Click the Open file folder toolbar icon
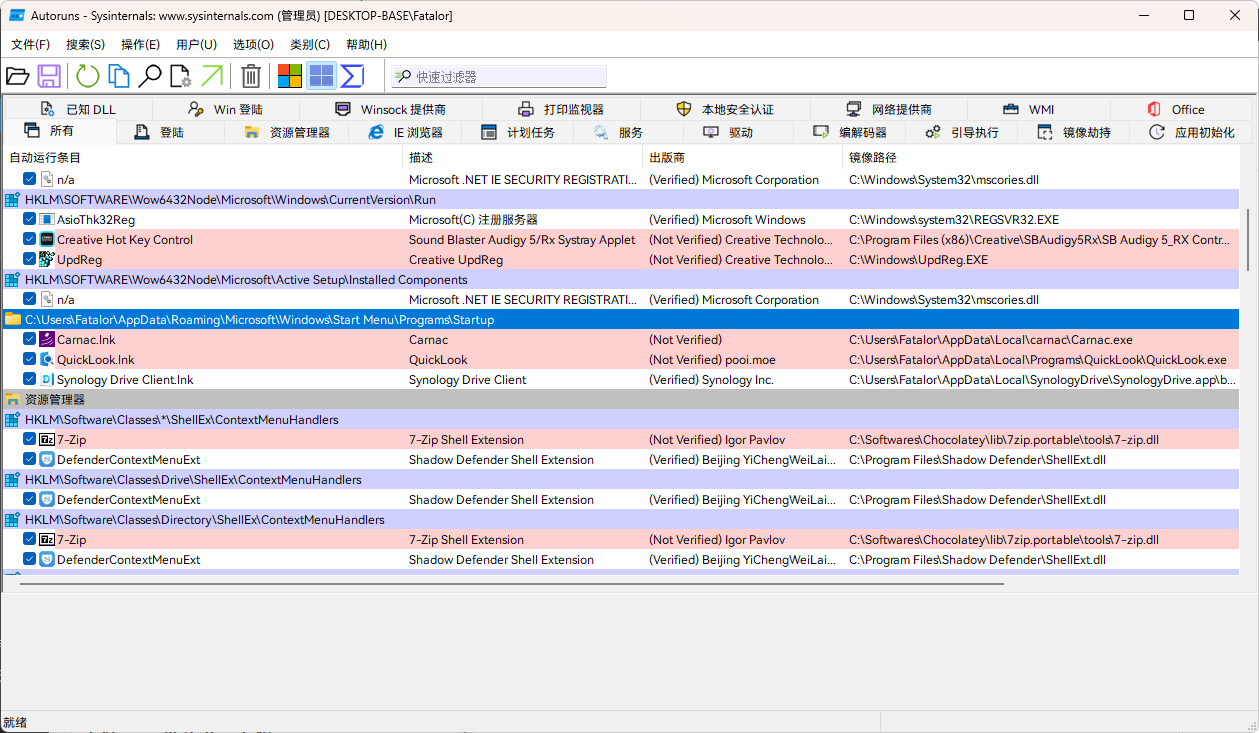 click(17, 76)
